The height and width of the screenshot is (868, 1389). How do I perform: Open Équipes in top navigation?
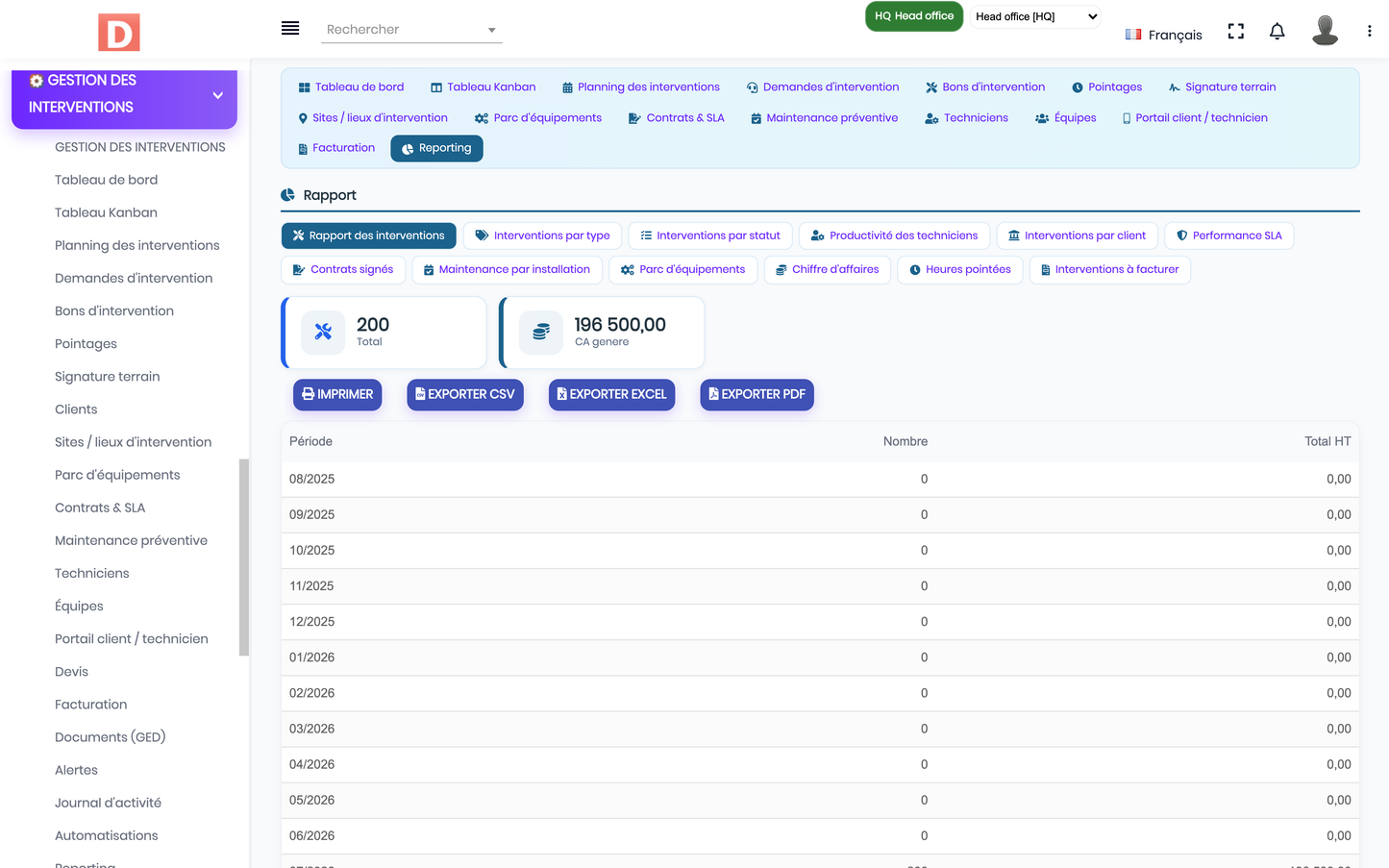[x=1066, y=118]
